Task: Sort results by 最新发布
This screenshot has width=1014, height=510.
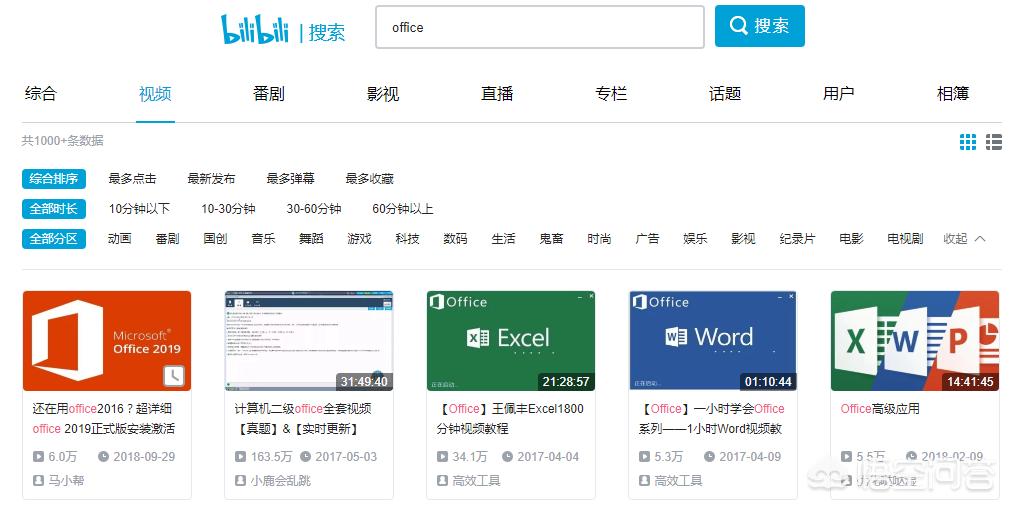Action: click(x=211, y=178)
